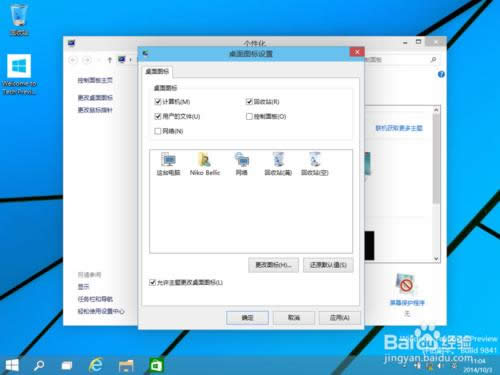The image size is (500, 375).
Task: Go forward in the Personalization window
Action: (x=87, y=60)
